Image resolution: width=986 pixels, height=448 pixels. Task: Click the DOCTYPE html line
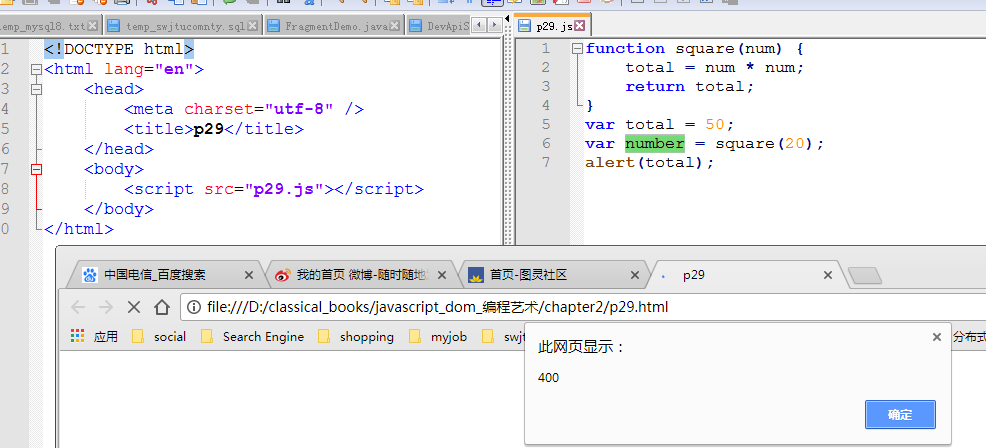119,48
